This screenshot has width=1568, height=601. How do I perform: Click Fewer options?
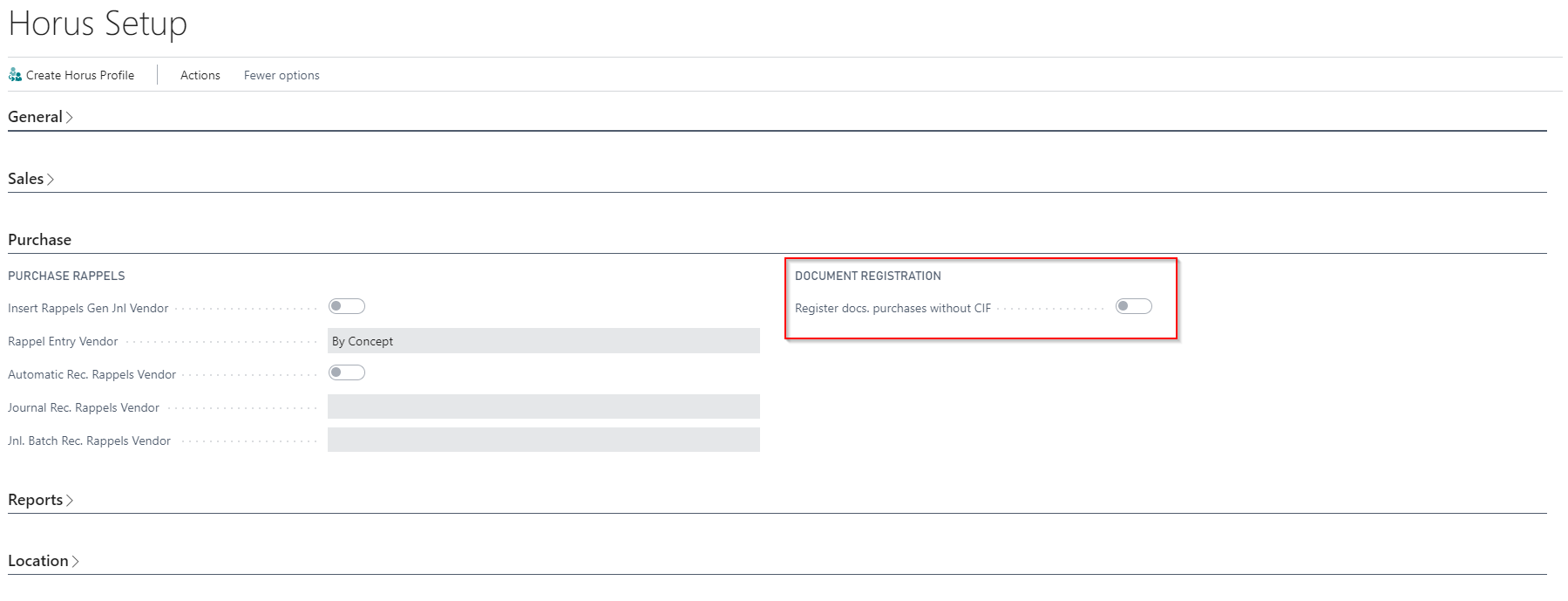282,75
